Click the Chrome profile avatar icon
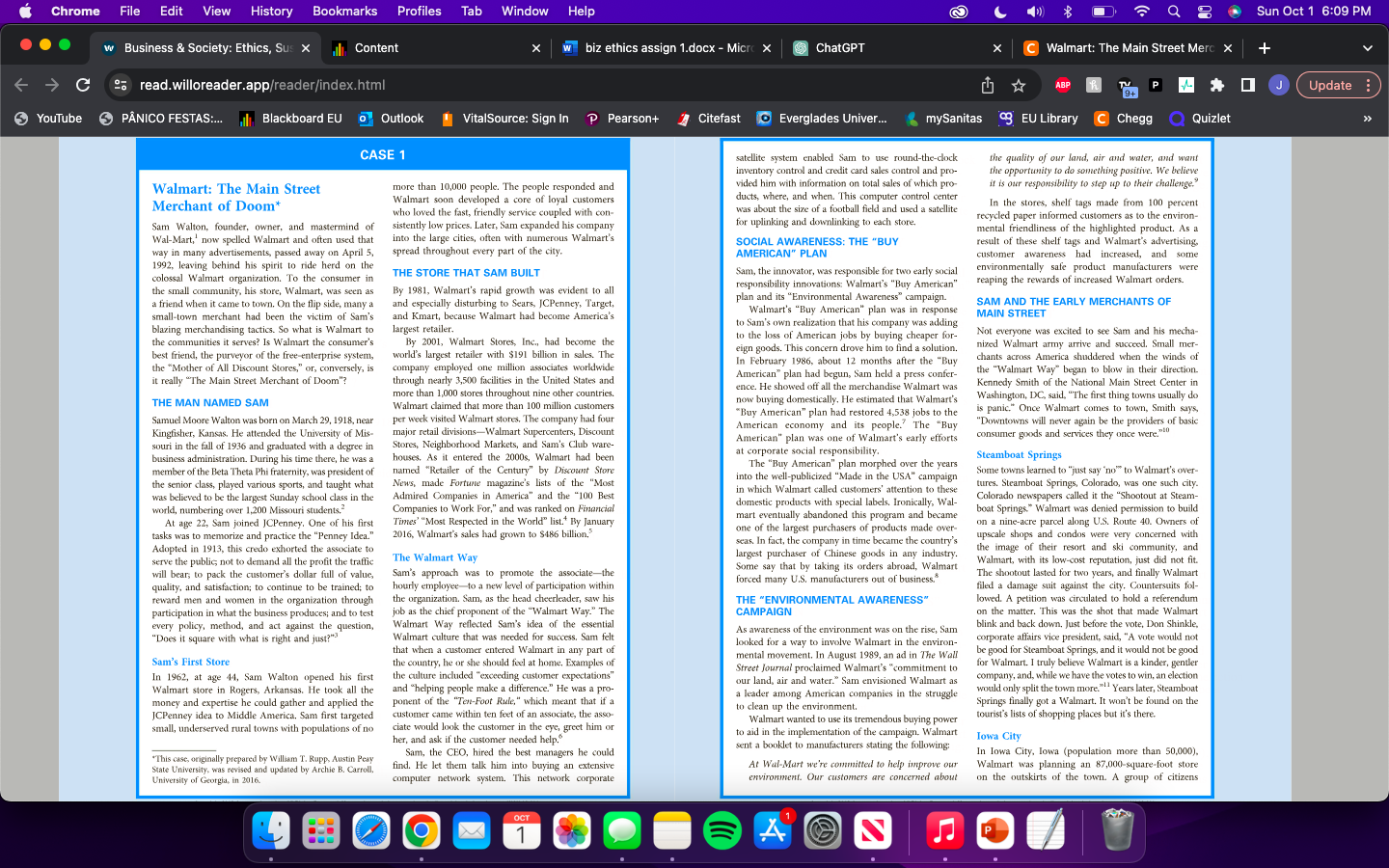Viewport: 1389px width, 868px height. 1278,85
